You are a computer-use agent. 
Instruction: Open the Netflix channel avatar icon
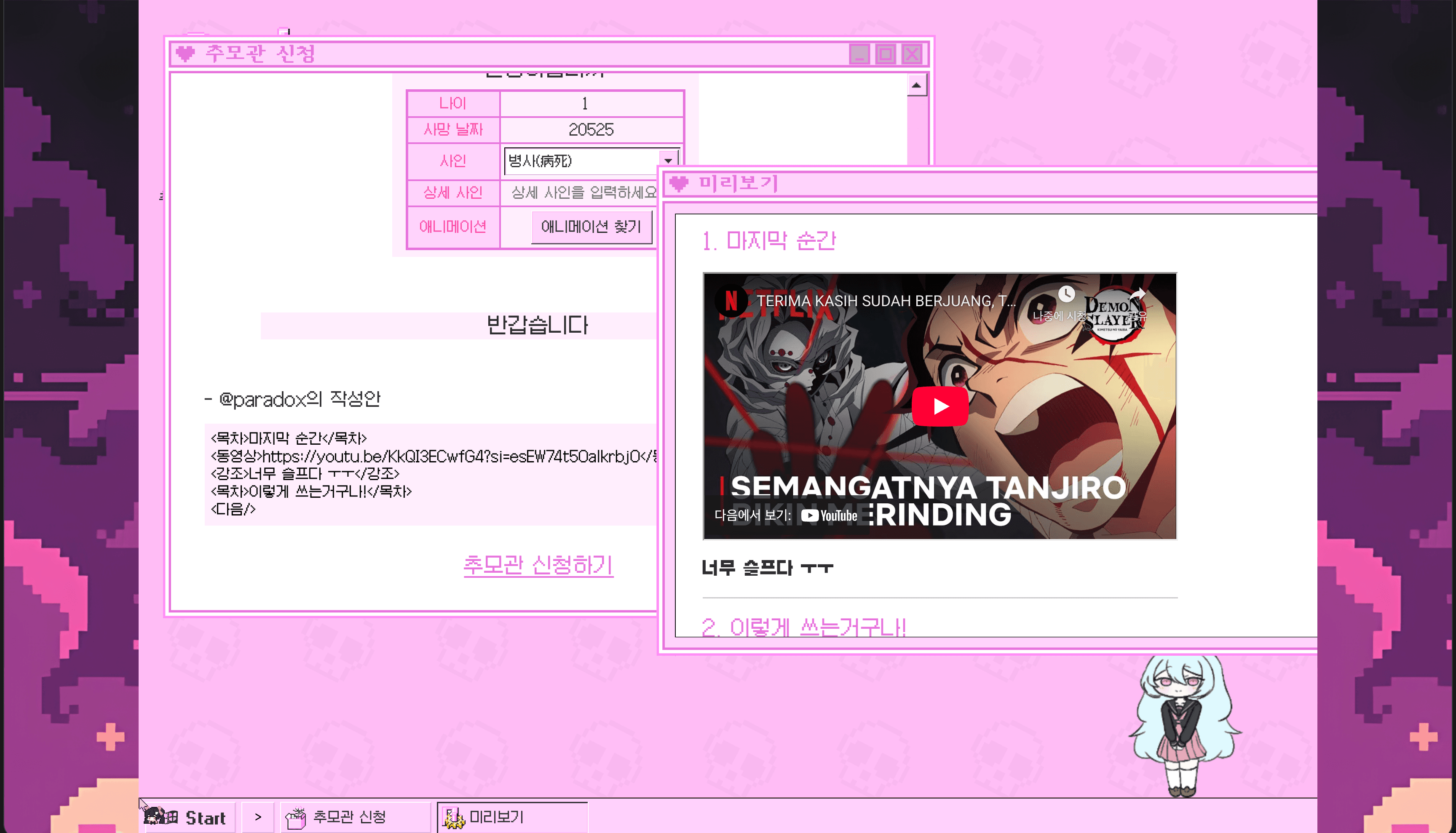tap(731, 300)
